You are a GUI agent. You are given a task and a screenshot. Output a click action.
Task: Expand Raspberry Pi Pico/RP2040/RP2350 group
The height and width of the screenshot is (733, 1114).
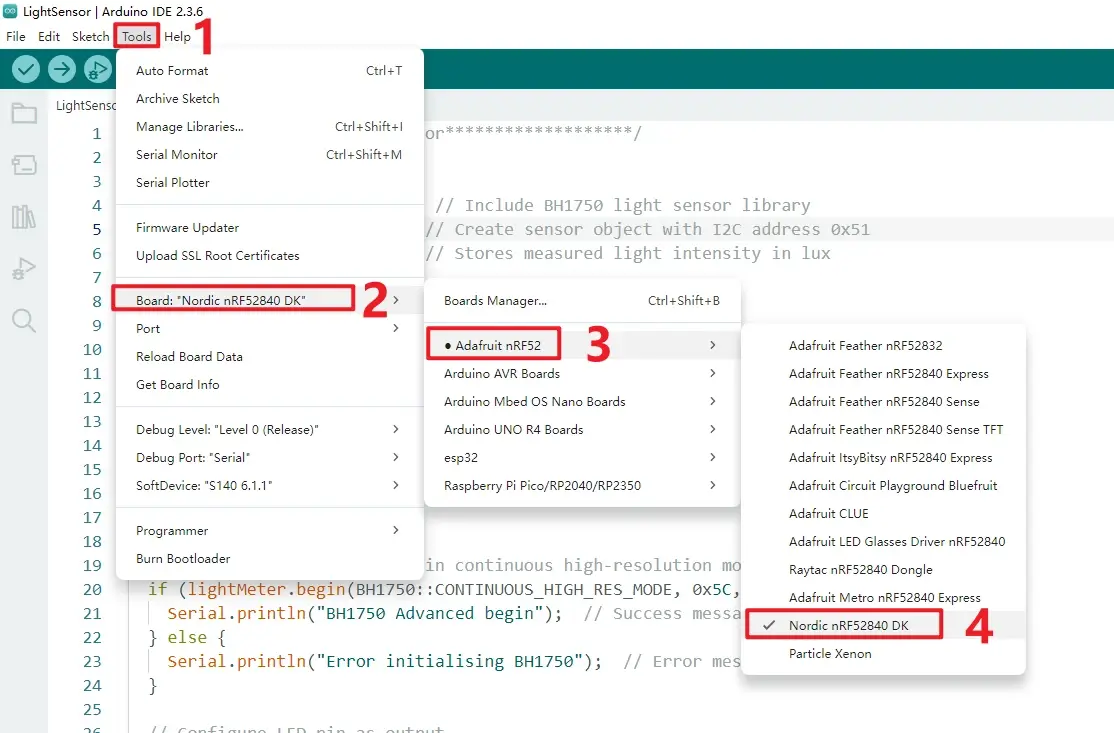pyautogui.click(x=582, y=486)
